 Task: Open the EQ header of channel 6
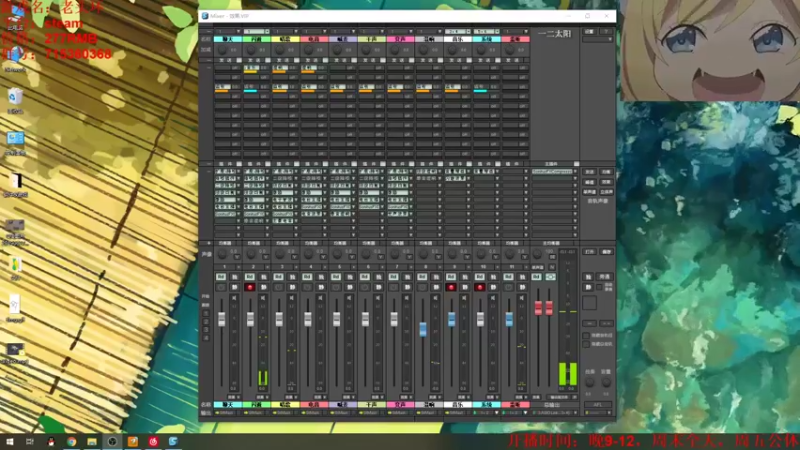click(368, 243)
